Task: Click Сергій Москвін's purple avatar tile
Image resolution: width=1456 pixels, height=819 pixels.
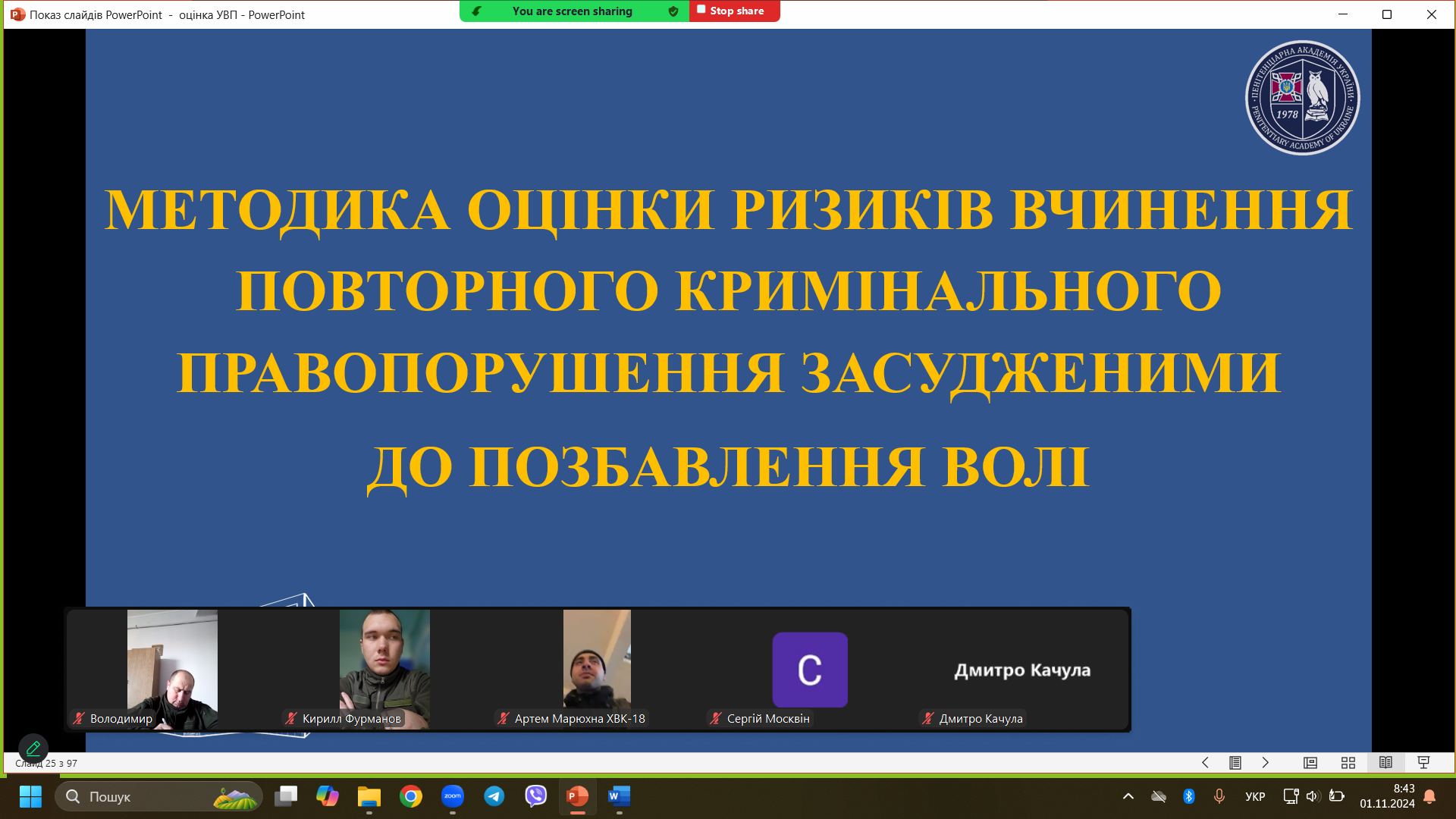Action: coord(809,670)
